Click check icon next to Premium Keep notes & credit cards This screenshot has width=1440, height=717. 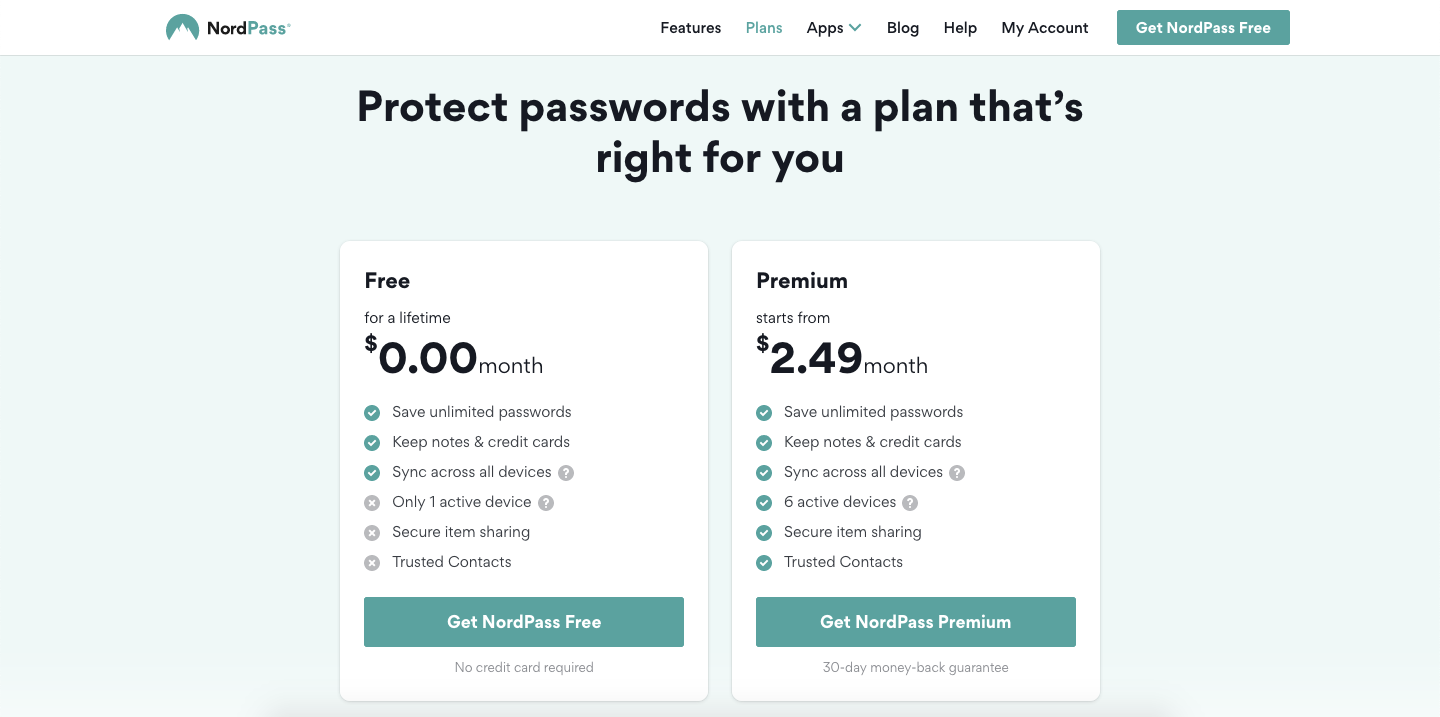click(764, 443)
